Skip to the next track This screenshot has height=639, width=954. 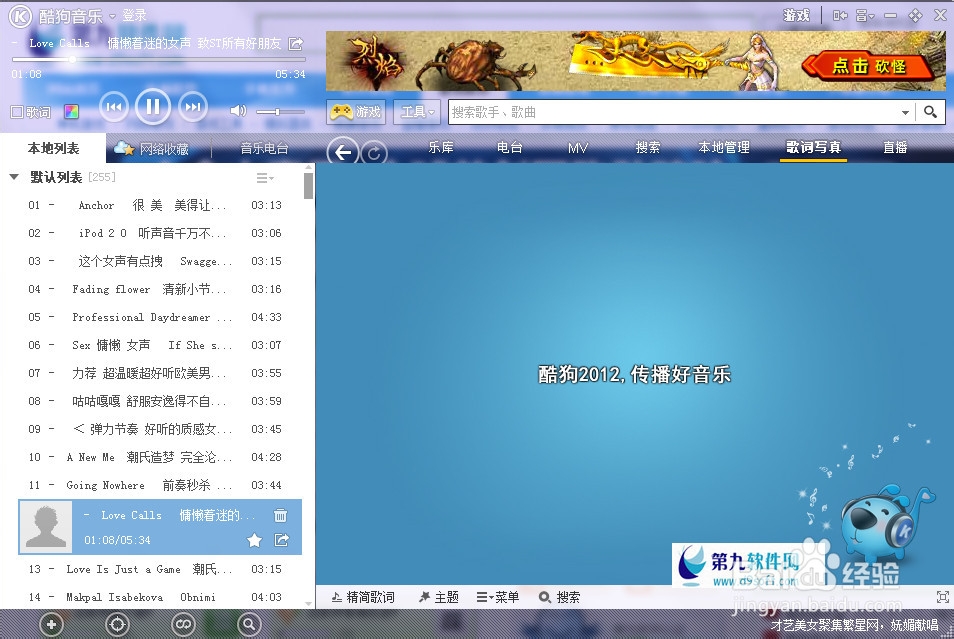coord(193,107)
